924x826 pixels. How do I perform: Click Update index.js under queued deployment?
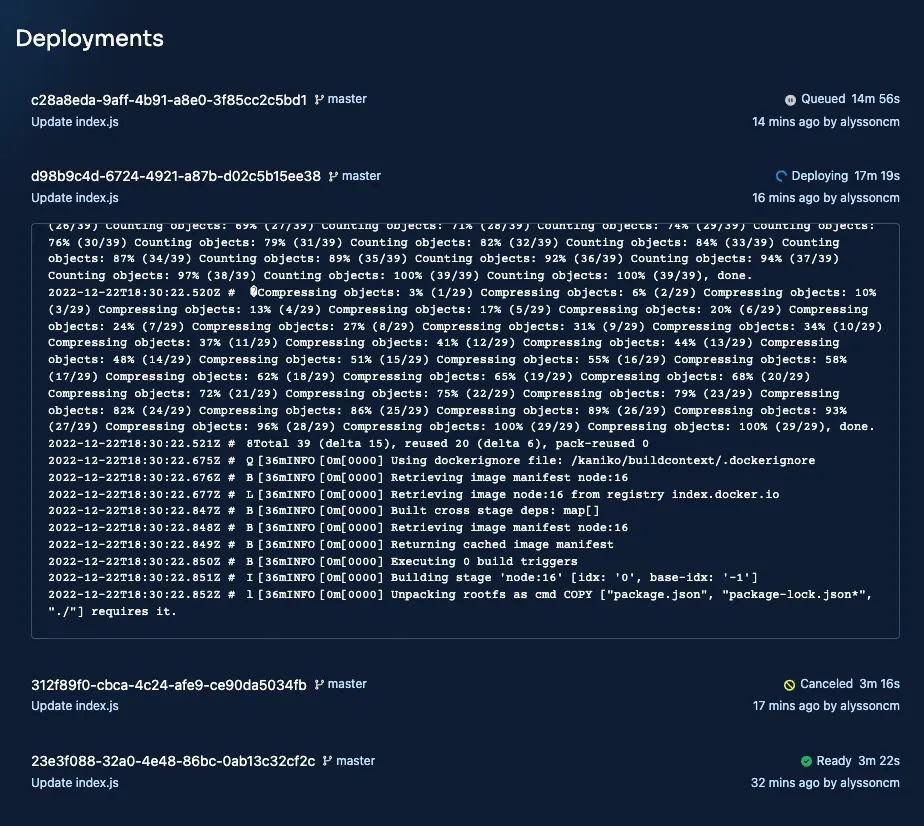75,122
